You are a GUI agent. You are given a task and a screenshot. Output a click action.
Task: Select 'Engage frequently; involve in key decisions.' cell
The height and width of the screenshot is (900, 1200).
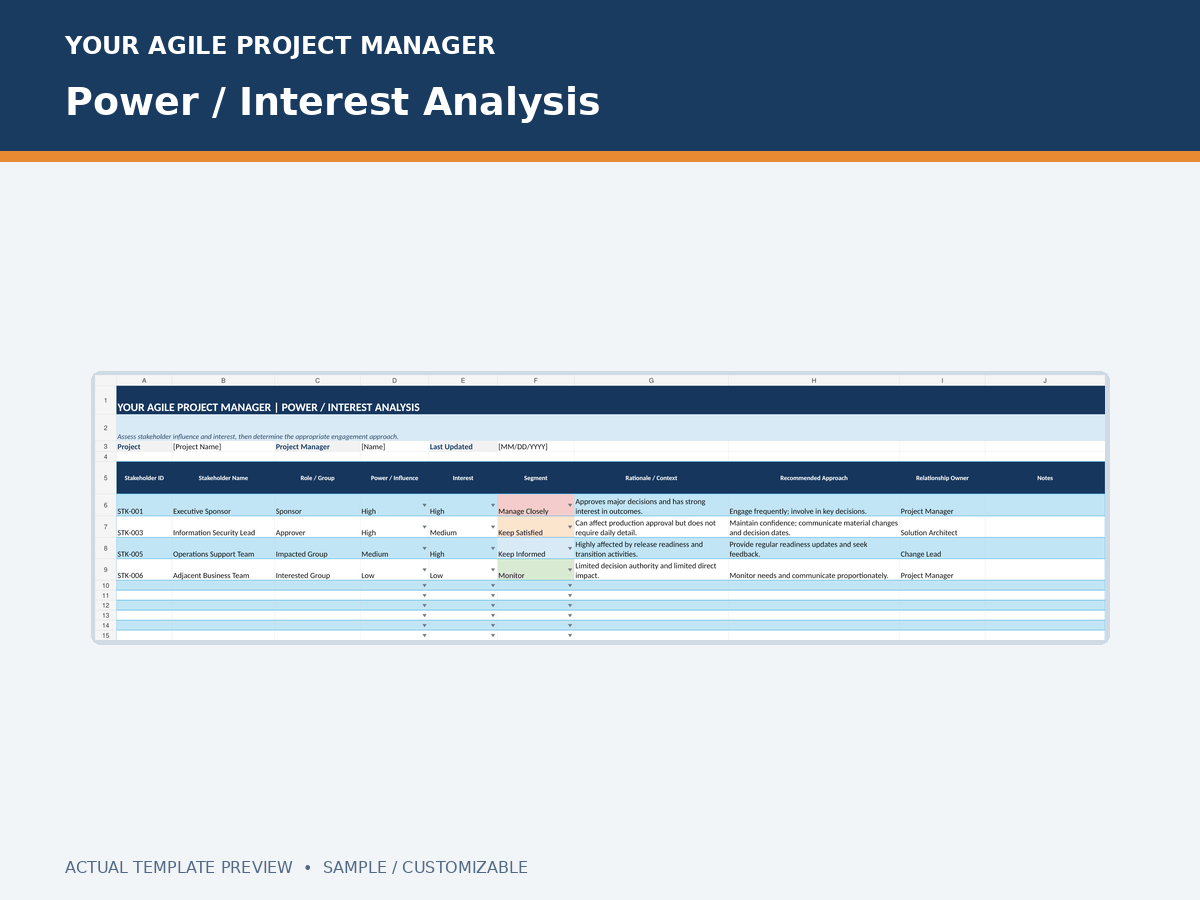click(x=814, y=505)
